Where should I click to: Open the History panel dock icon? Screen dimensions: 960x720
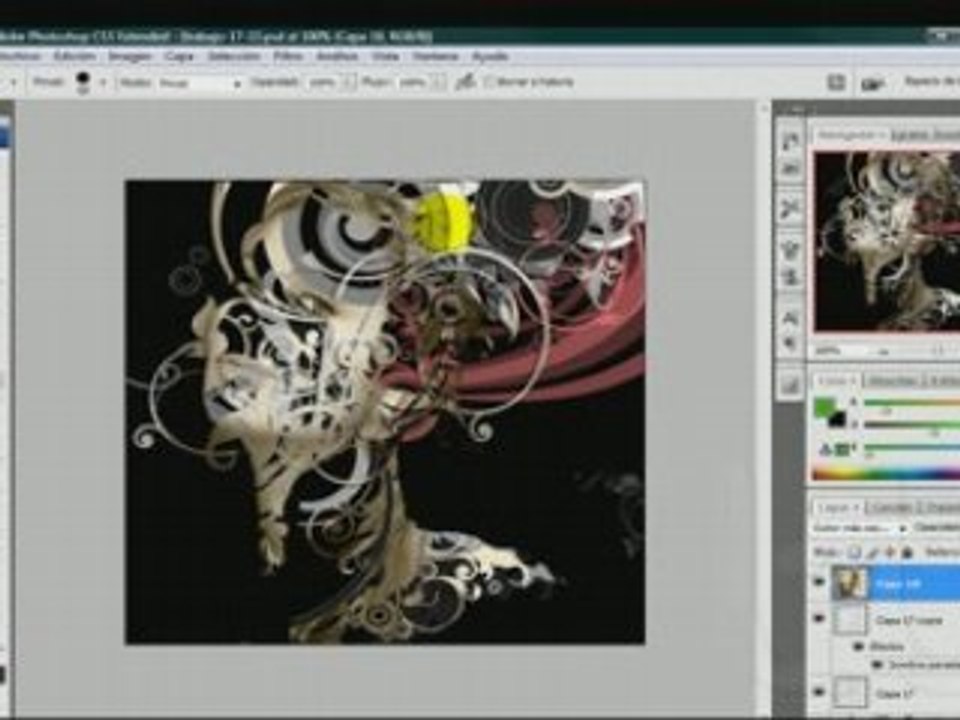pyautogui.click(x=790, y=141)
